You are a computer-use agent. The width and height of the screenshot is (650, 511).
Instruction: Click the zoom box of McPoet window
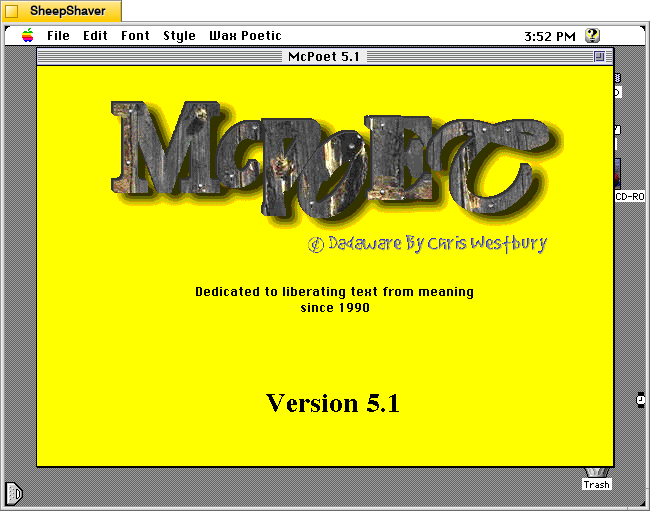click(599, 56)
